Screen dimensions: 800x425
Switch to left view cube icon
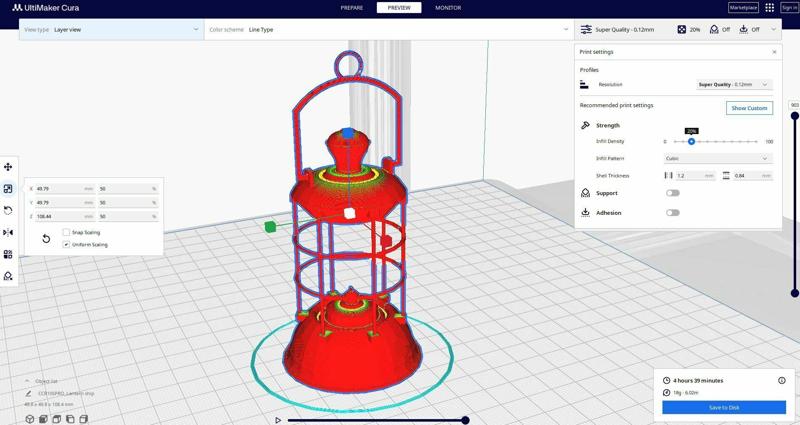[70, 419]
